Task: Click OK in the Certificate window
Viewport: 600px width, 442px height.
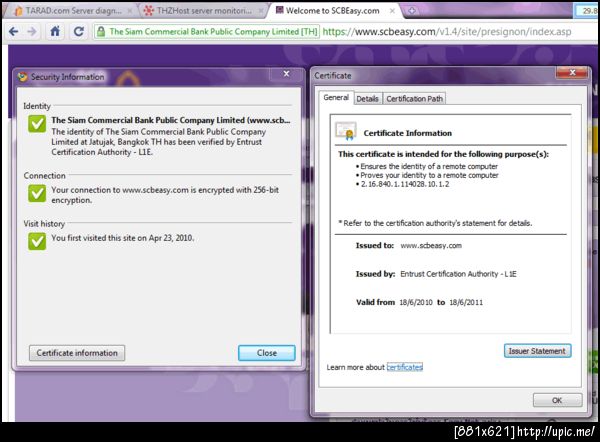Action: tap(558, 400)
